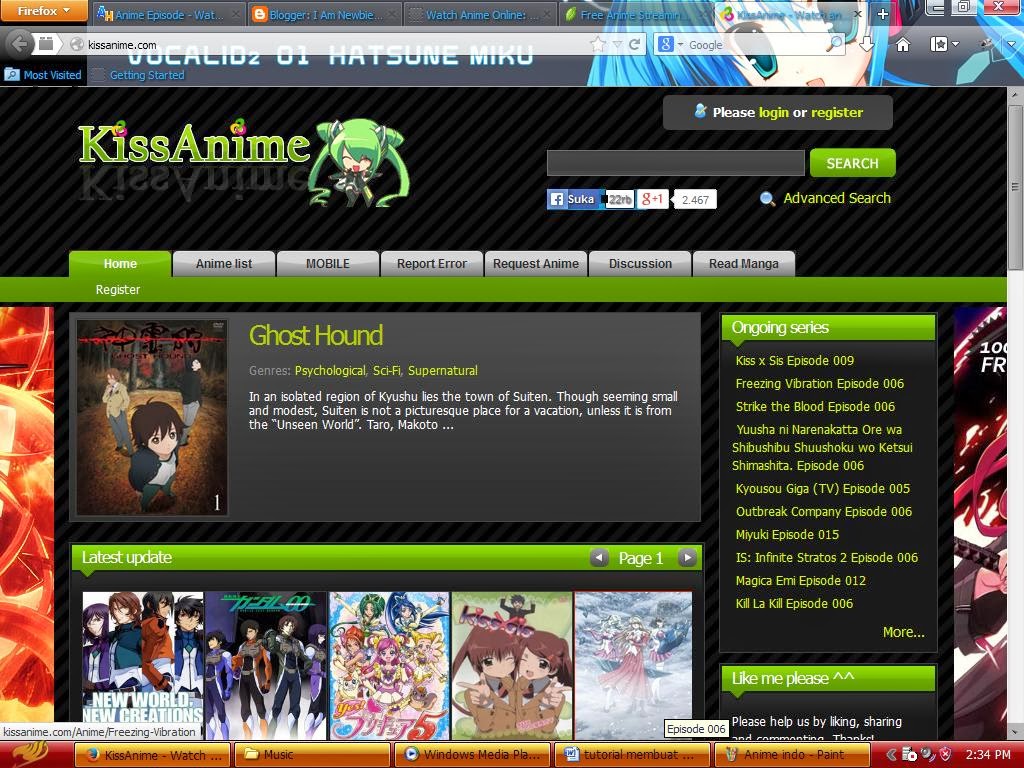Open the Request Anime tab
Image resolution: width=1024 pixels, height=768 pixels.
pos(536,264)
